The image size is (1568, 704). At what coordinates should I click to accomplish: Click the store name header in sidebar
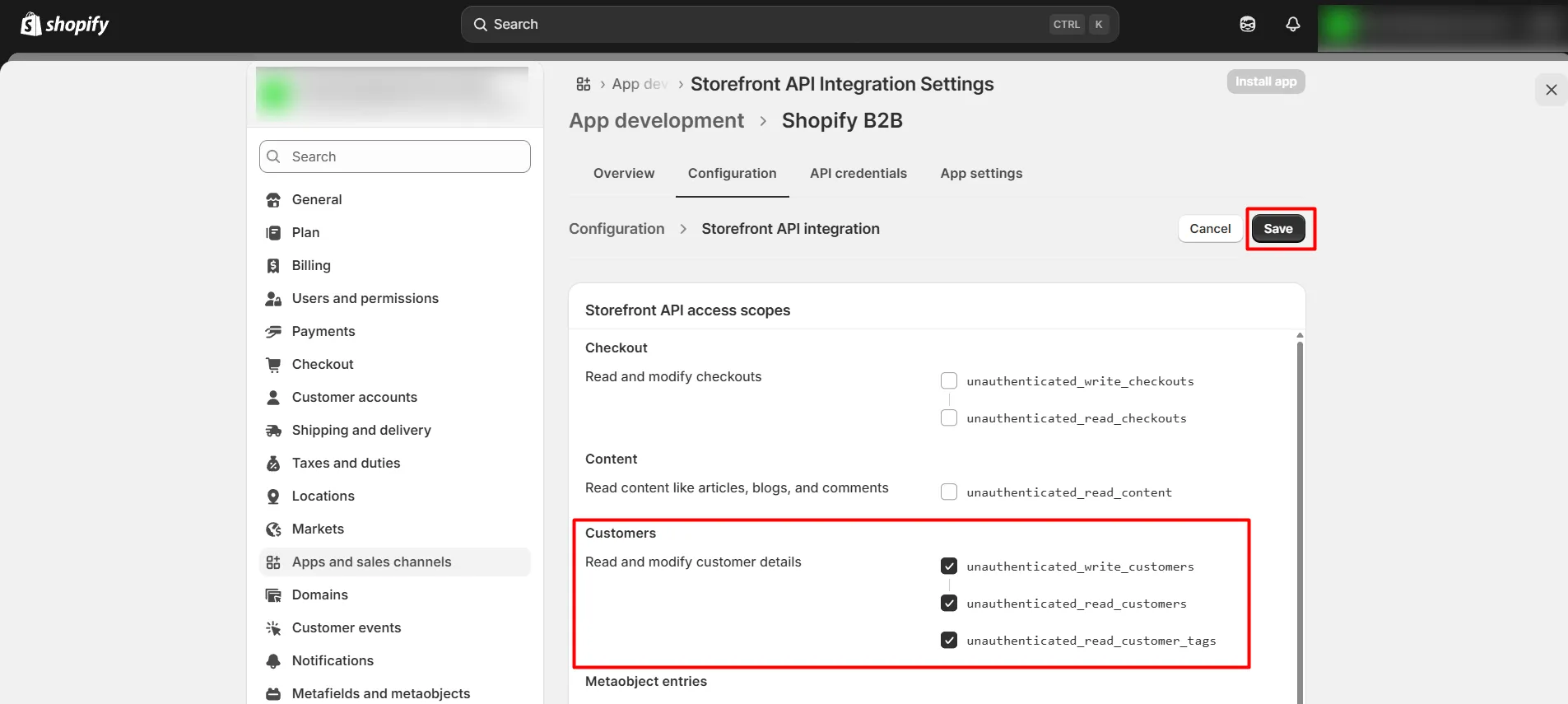pyautogui.click(x=393, y=95)
